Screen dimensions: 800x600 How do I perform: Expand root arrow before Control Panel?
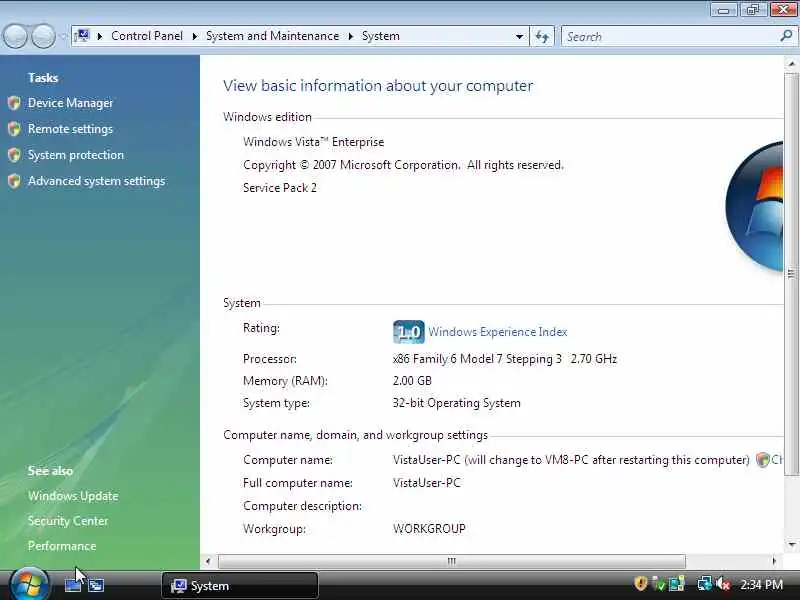coord(100,36)
